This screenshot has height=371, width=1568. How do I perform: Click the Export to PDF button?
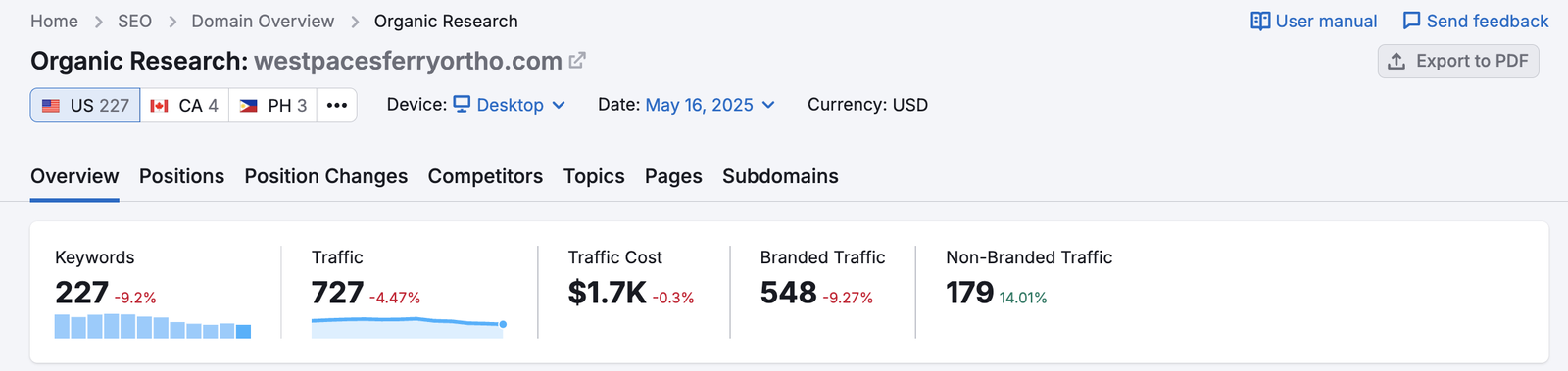(1458, 61)
